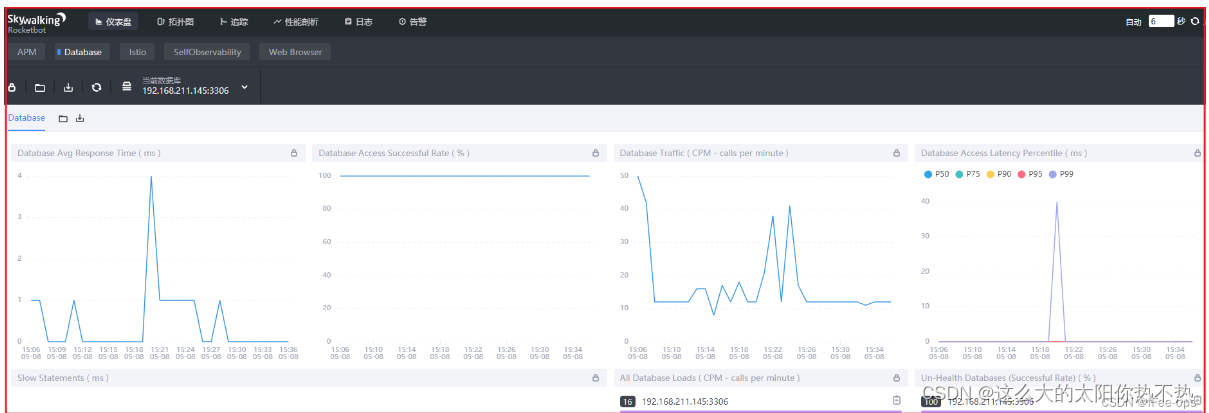Toggle lock on Database Avg Response Time panel
The width and height of the screenshot is (1209, 413).
click(x=294, y=153)
